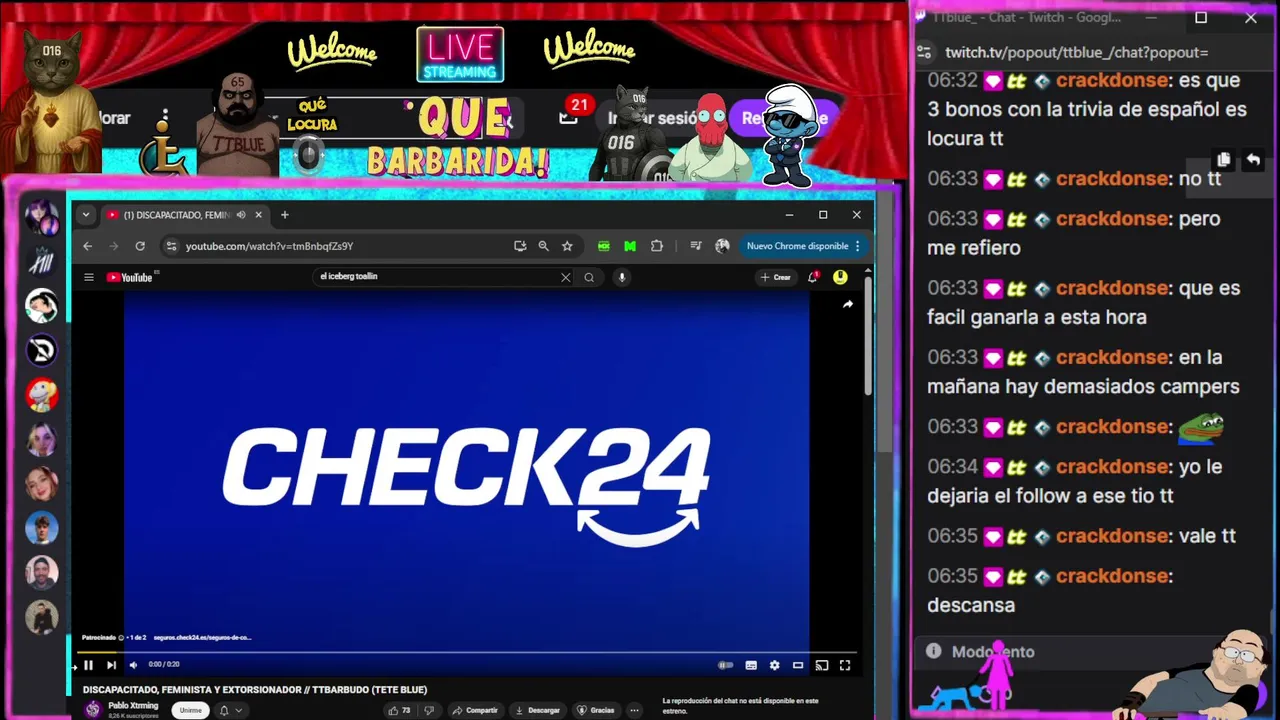
Task: Mute tab via speaker icon
Action: 241,215
